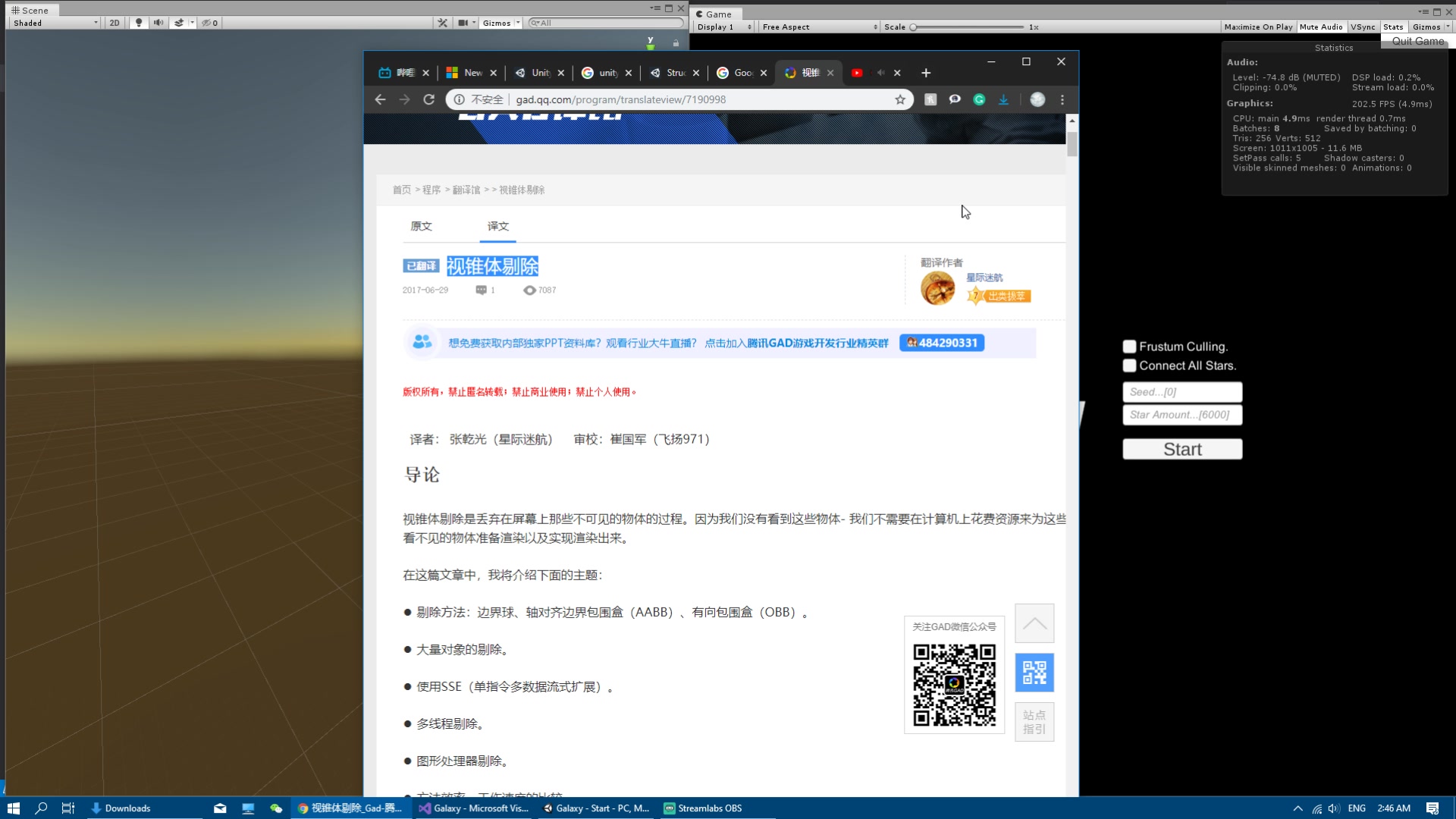This screenshot has height=819, width=1456.
Task: Click the QR code blue button
Action: click(x=1034, y=672)
